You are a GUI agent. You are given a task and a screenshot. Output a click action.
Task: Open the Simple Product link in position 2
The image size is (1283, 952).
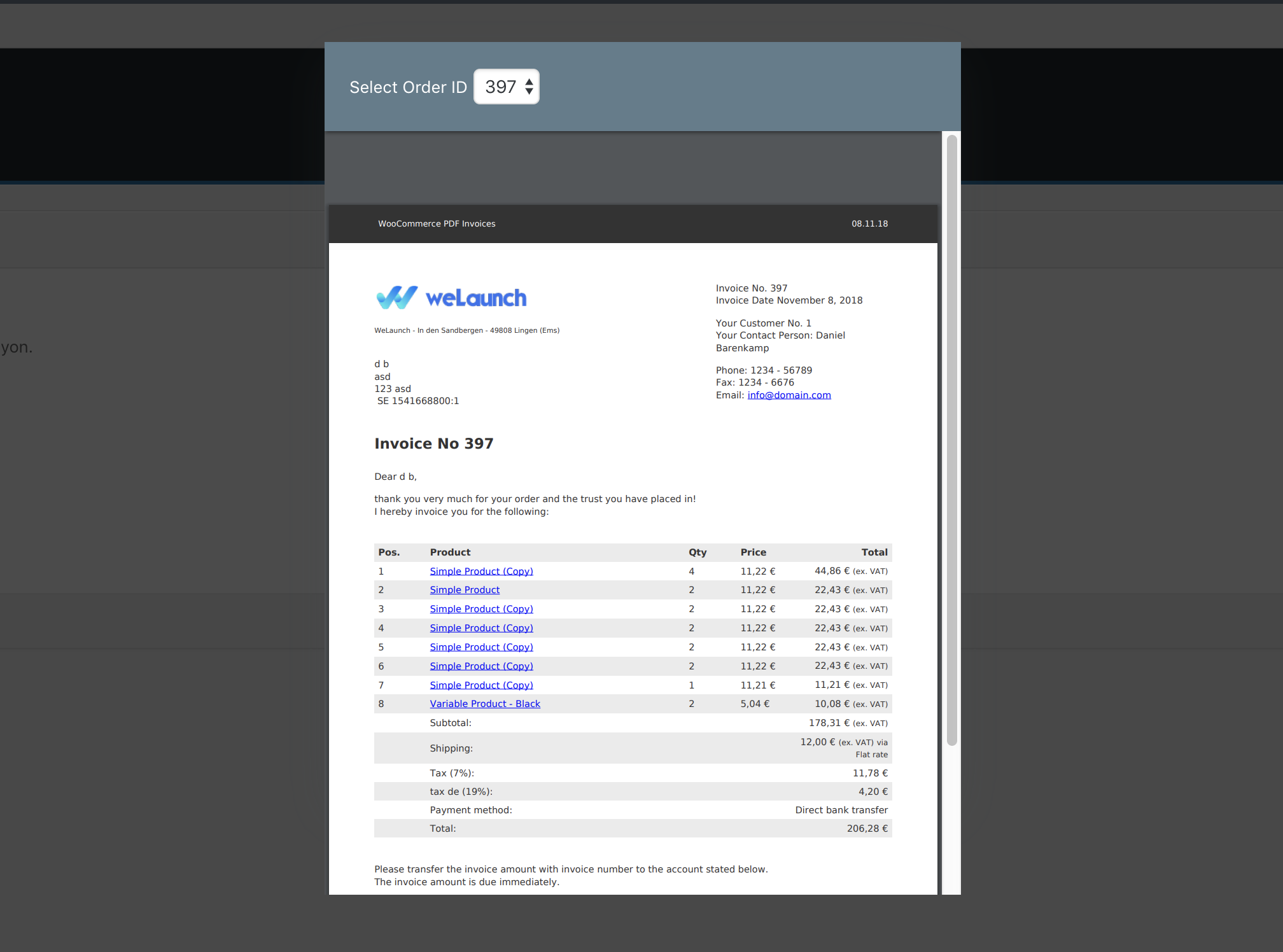[465, 590]
